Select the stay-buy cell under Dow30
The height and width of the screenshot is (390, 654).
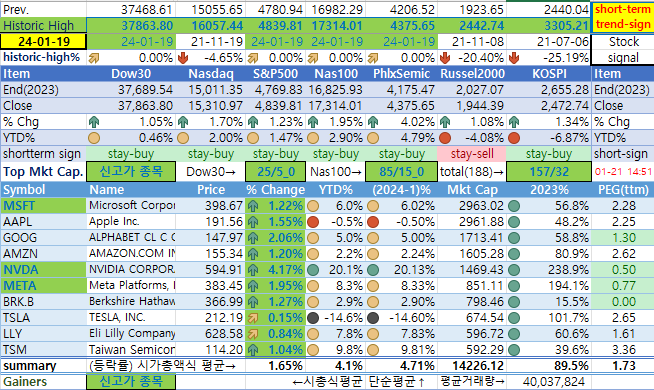[131, 154]
